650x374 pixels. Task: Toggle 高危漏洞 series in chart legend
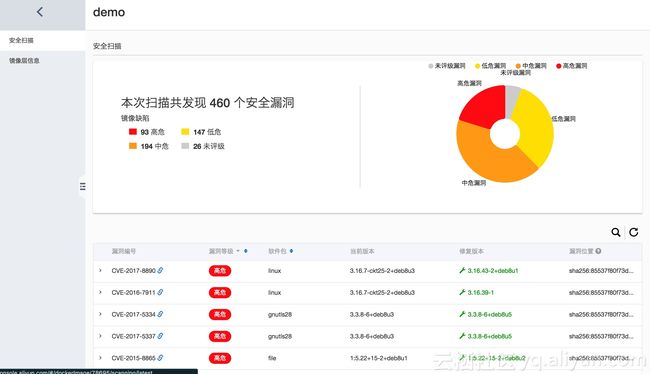tap(572, 66)
